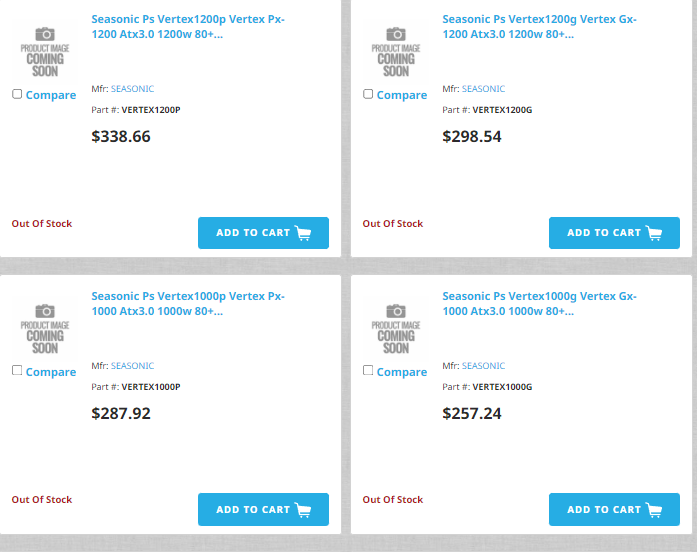Open Seasonic Vertex Gx-1000 product title link
Viewport: 697px width, 552px height.
pos(539,304)
